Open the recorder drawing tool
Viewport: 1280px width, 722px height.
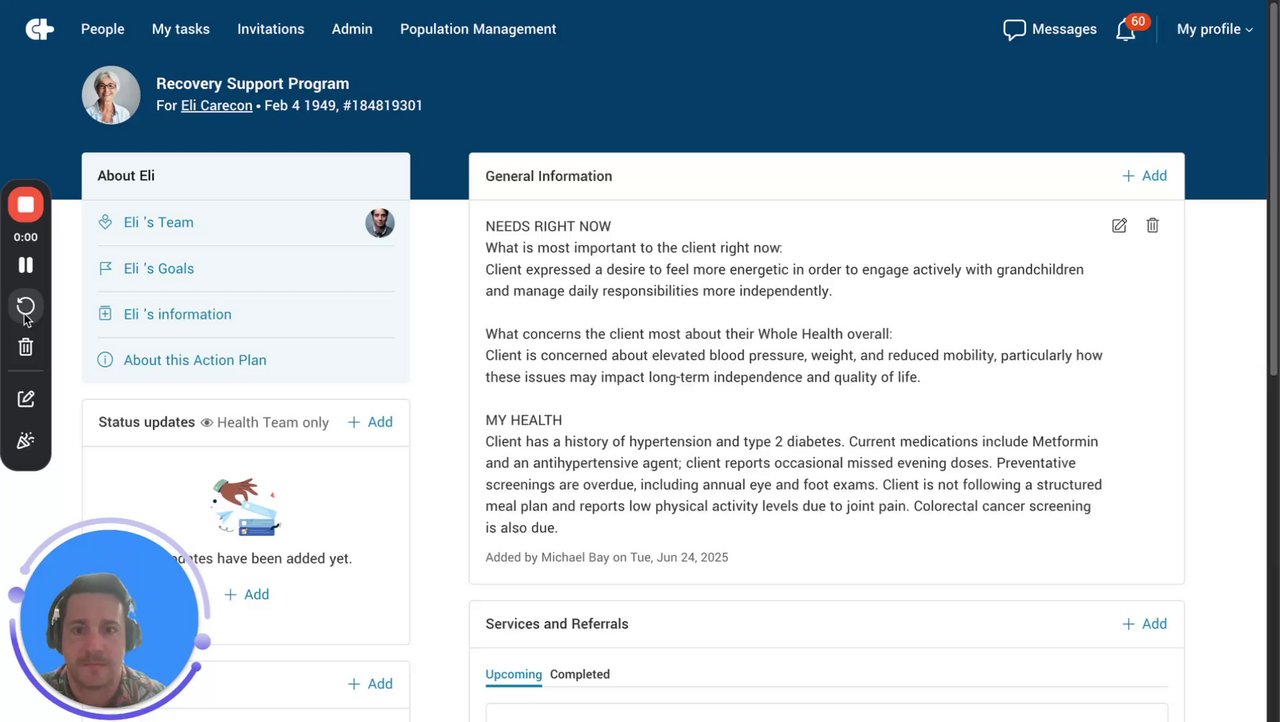coord(26,399)
